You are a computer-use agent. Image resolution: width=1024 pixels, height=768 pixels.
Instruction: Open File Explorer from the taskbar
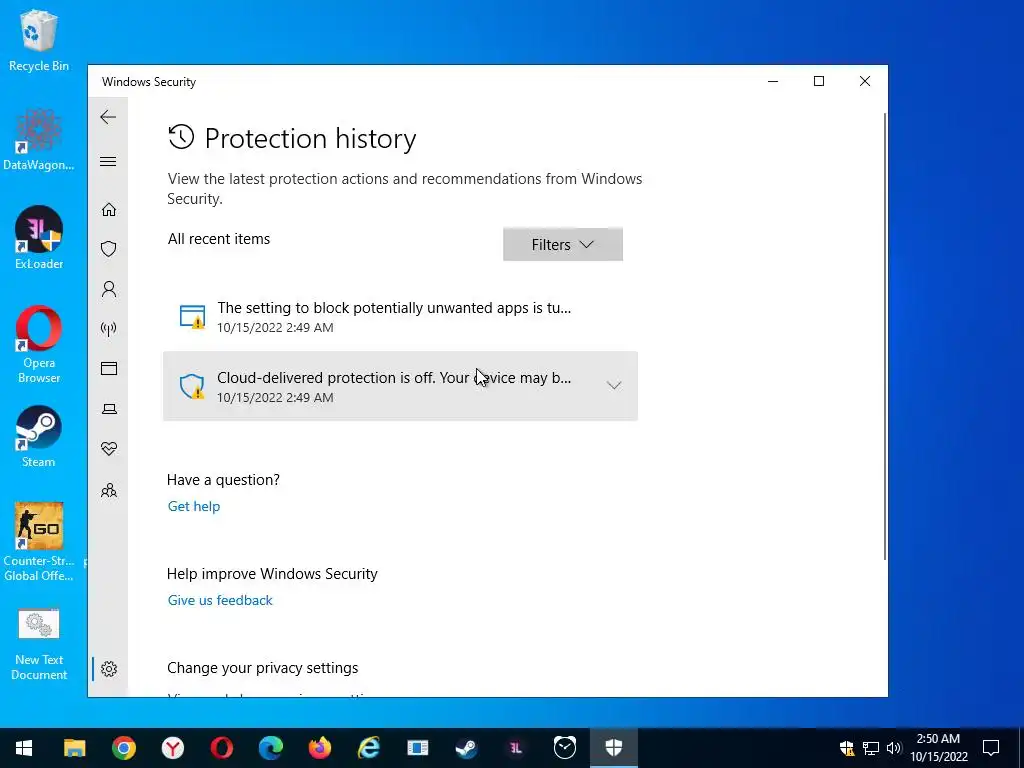coord(74,748)
